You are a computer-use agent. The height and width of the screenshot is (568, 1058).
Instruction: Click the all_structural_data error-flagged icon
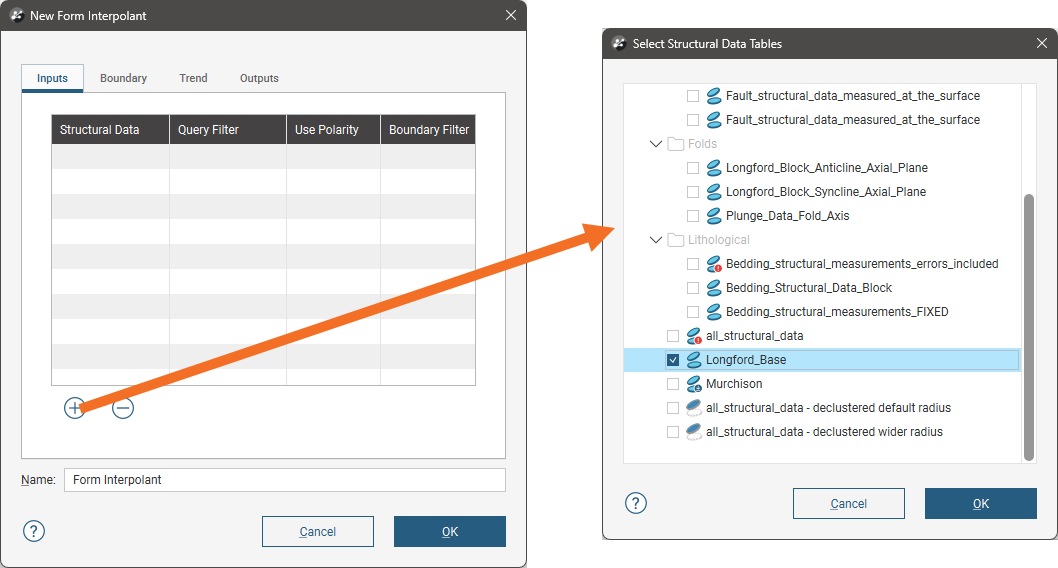pyautogui.click(x=694, y=336)
